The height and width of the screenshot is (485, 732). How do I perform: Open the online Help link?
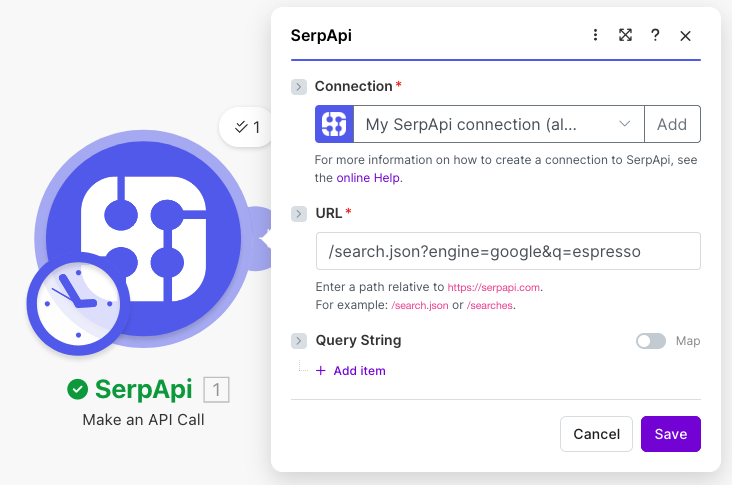(368, 178)
